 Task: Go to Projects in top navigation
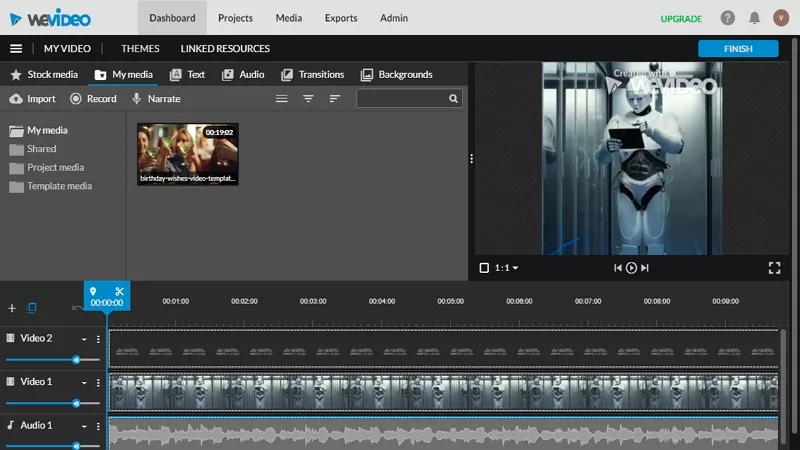tap(235, 18)
